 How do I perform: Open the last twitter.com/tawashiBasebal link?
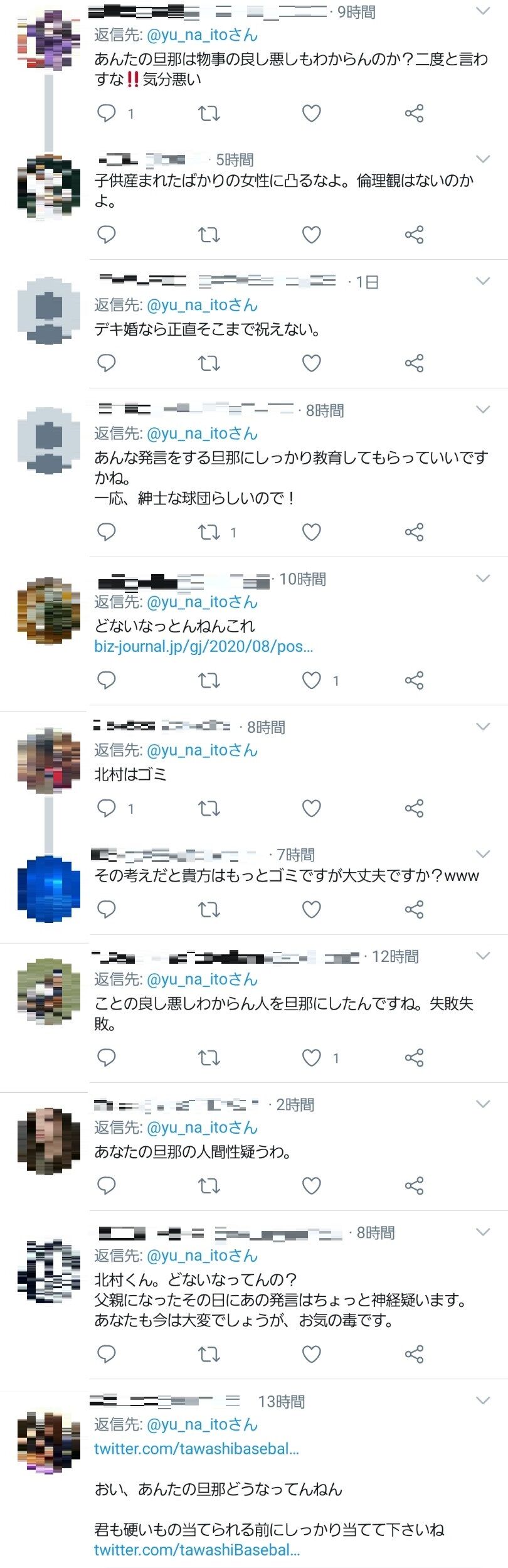197,1550
